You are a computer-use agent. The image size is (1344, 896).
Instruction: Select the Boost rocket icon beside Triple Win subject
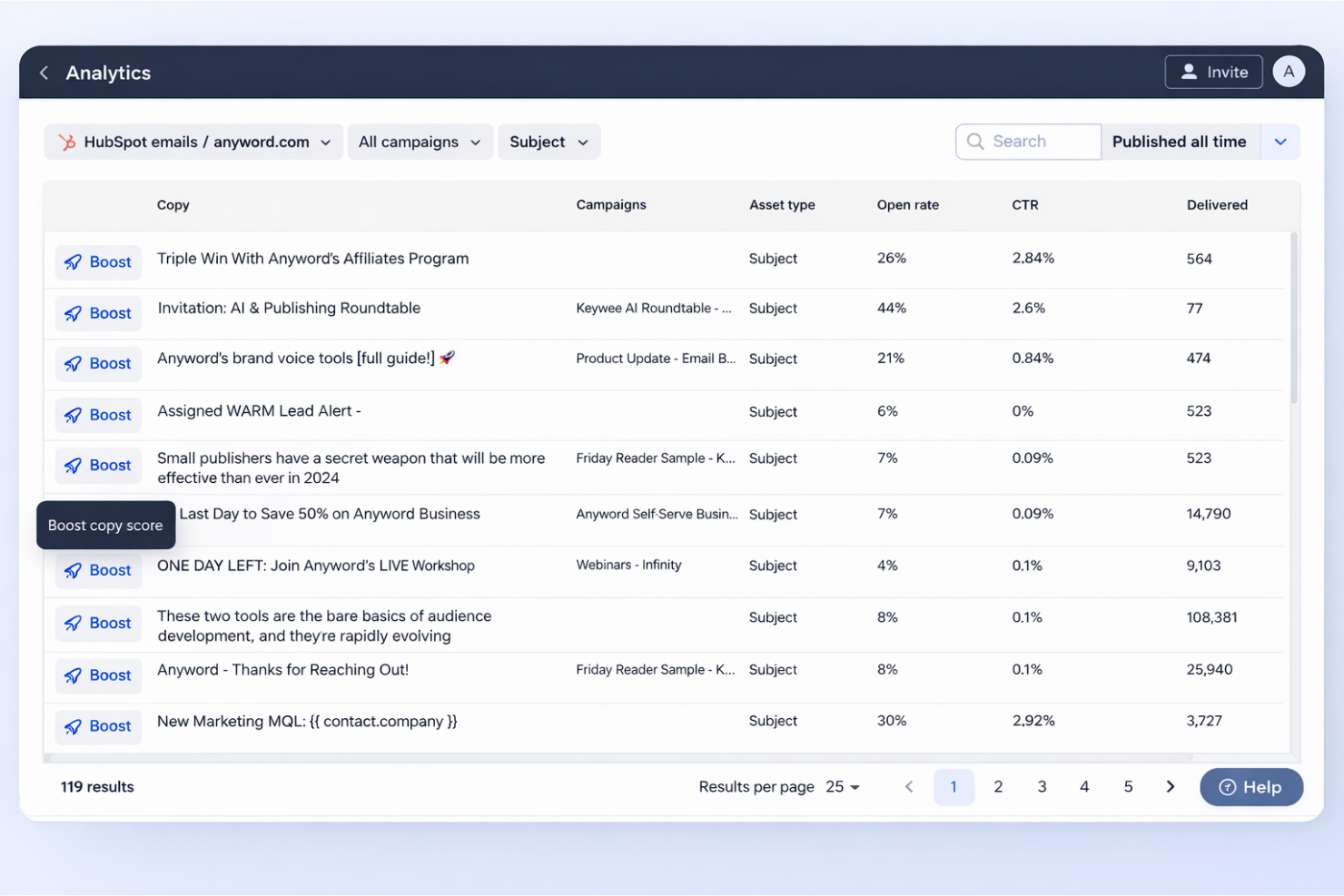pyautogui.click(x=74, y=261)
